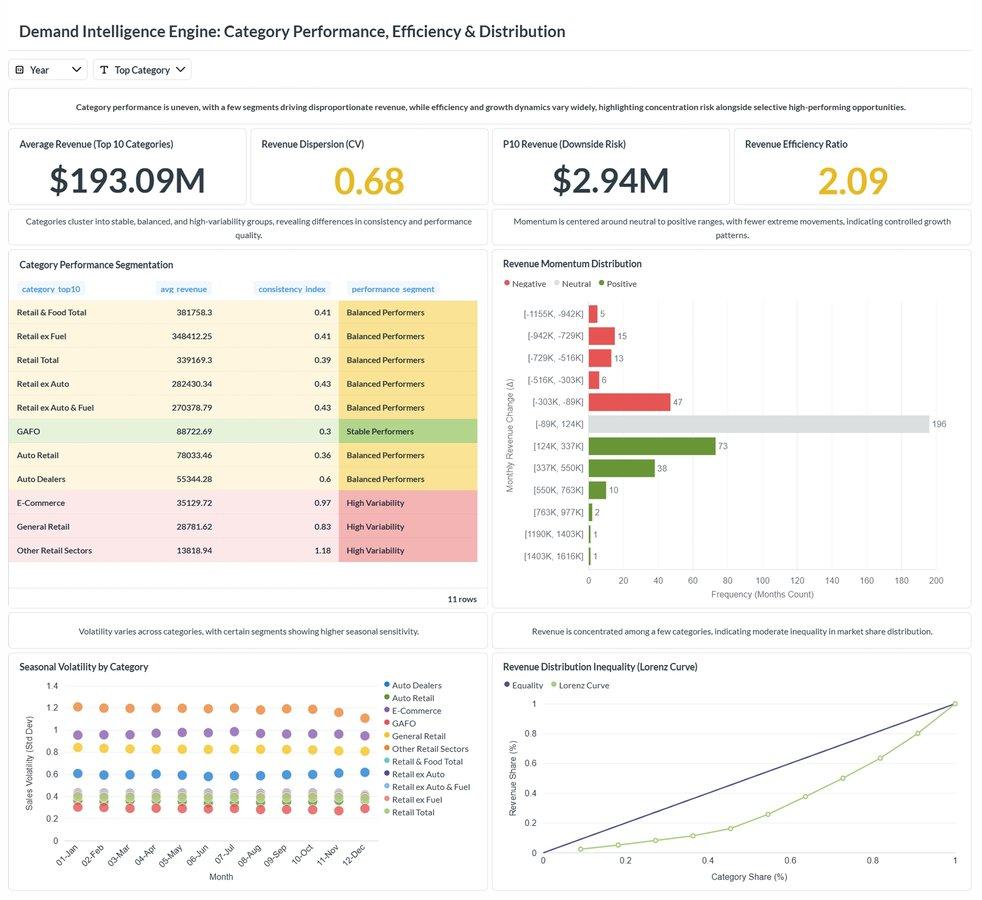Open the Year filter dropdown
The width and height of the screenshot is (982, 900).
click(x=48, y=70)
